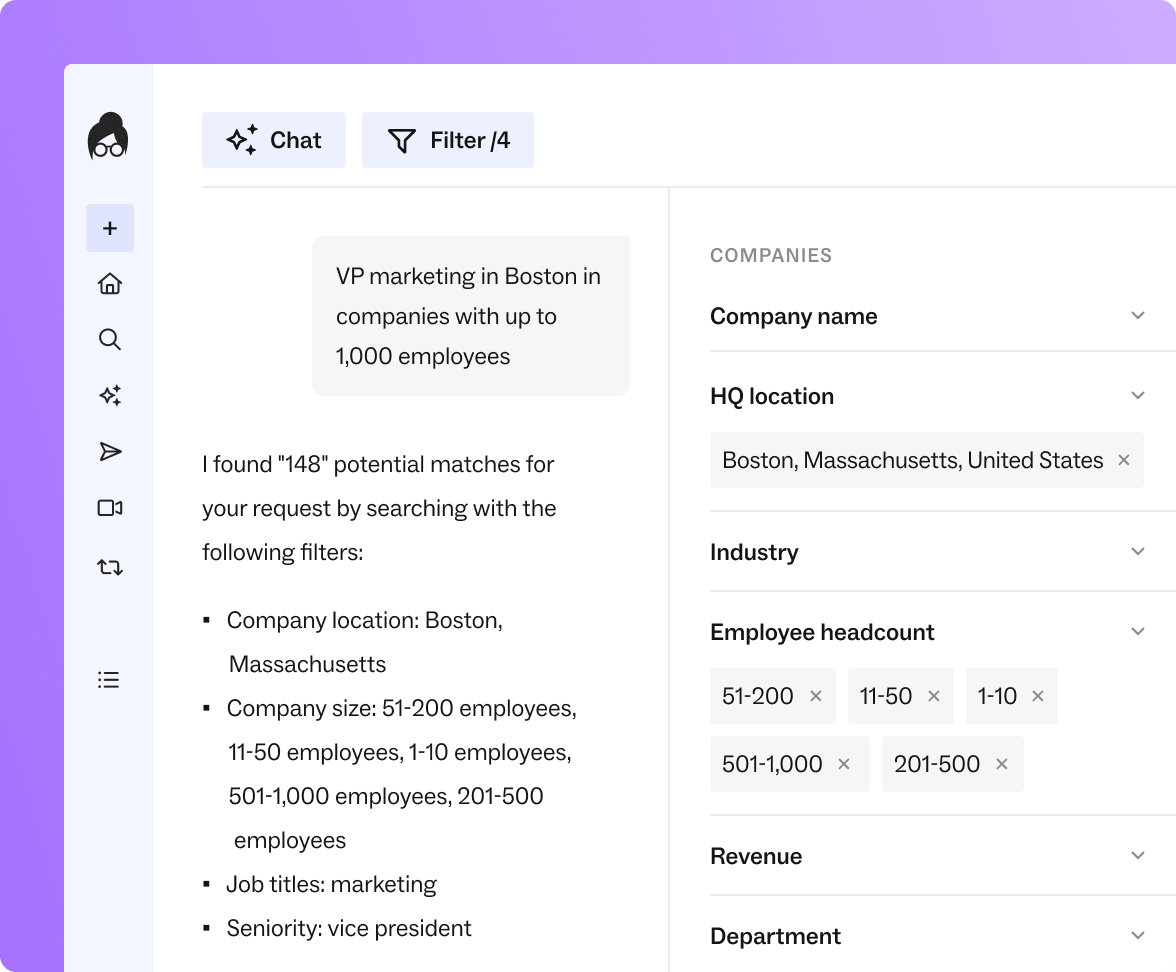The width and height of the screenshot is (1176, 972).
Task: Switch to the Chat tab
Action: click(274, 140)
